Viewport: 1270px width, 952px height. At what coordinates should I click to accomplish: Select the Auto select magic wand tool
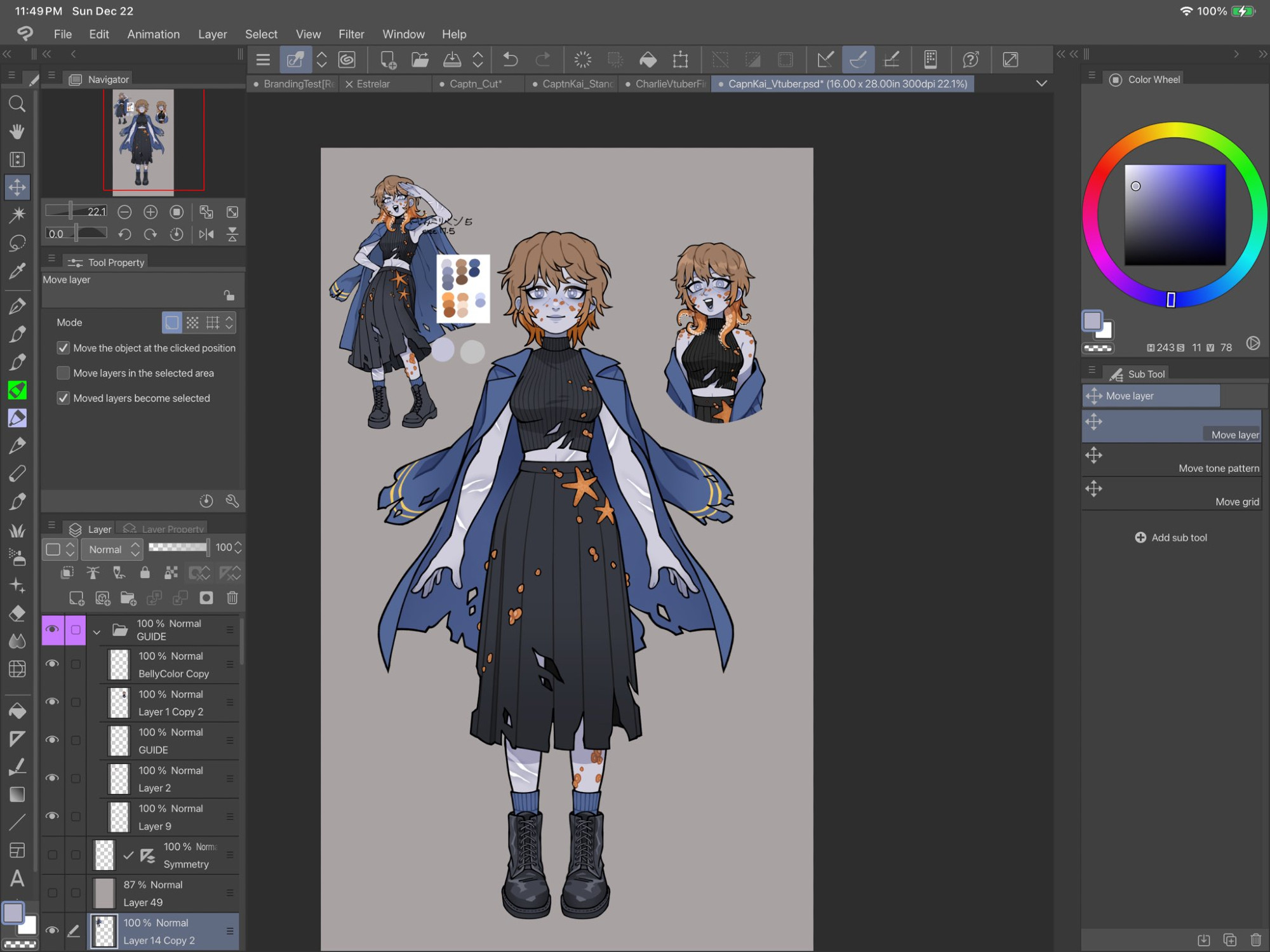pos(17,215)
